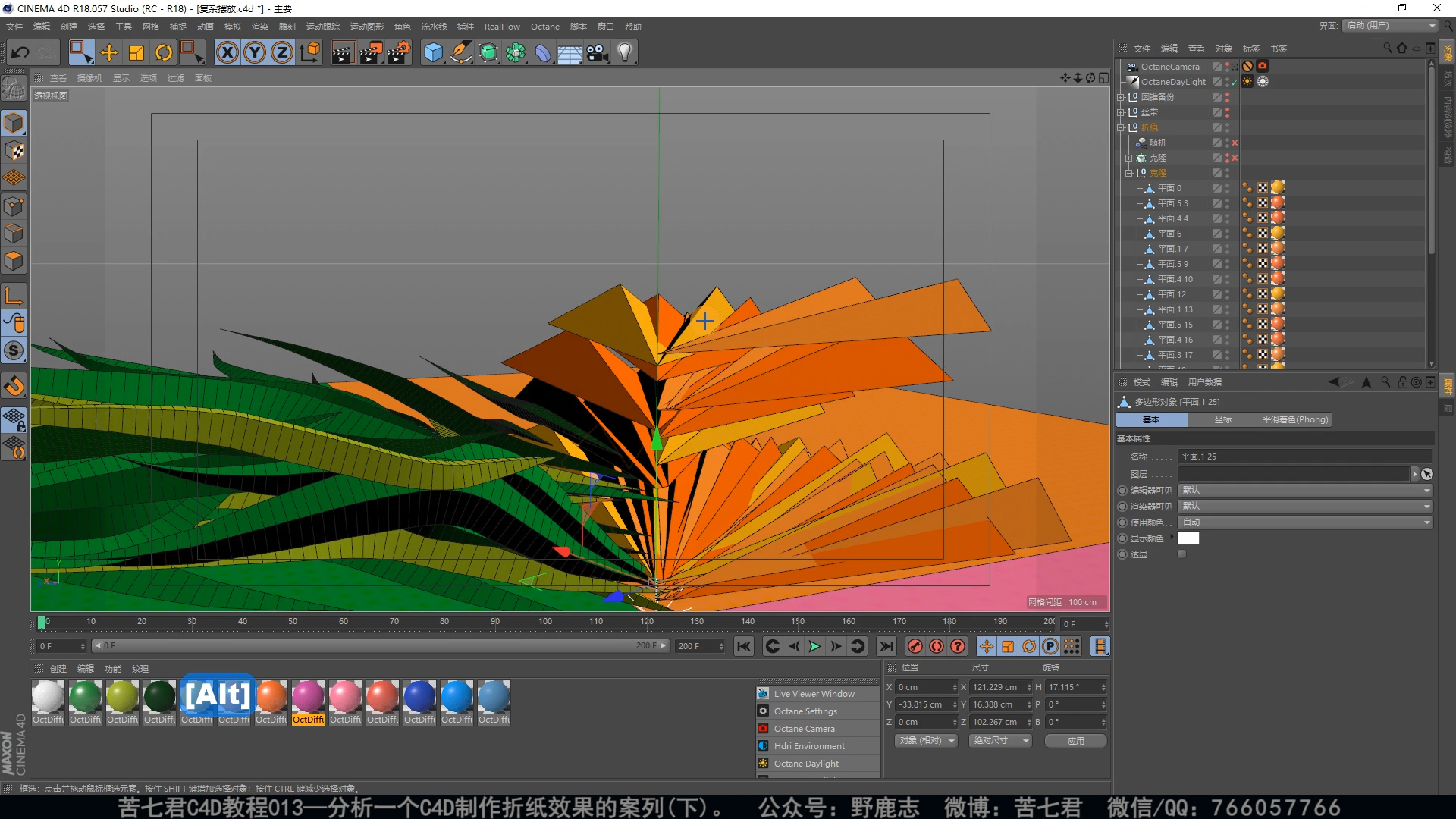The image size is (1456, 819).
Task: Expand the 克隆 object under 随机
Action: pos(1128,158)
